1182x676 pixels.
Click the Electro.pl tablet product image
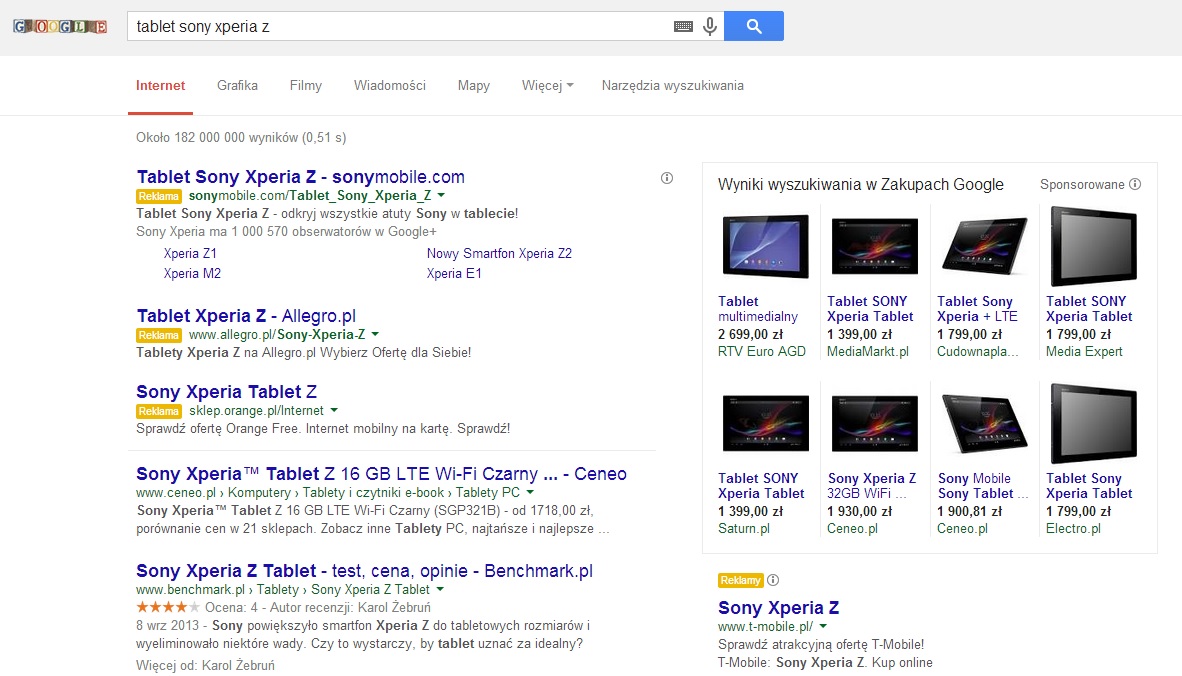(1093, 424)
